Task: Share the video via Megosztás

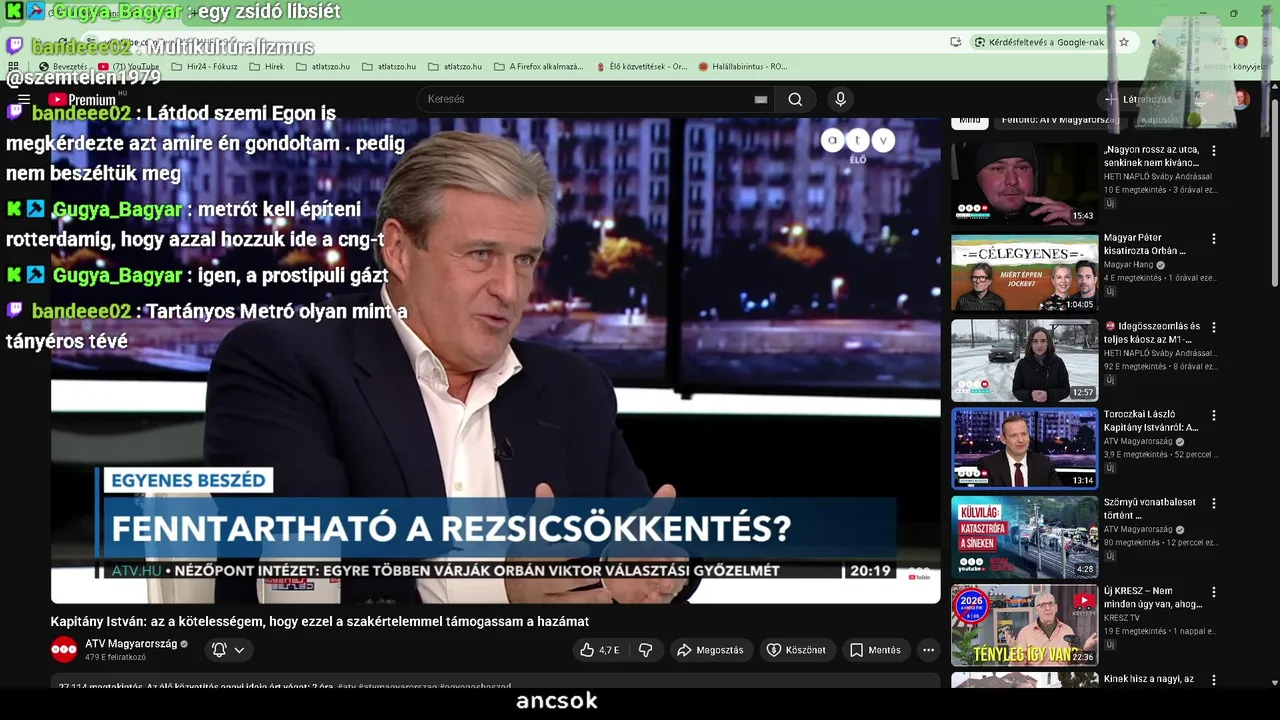Action: (710, 650)
